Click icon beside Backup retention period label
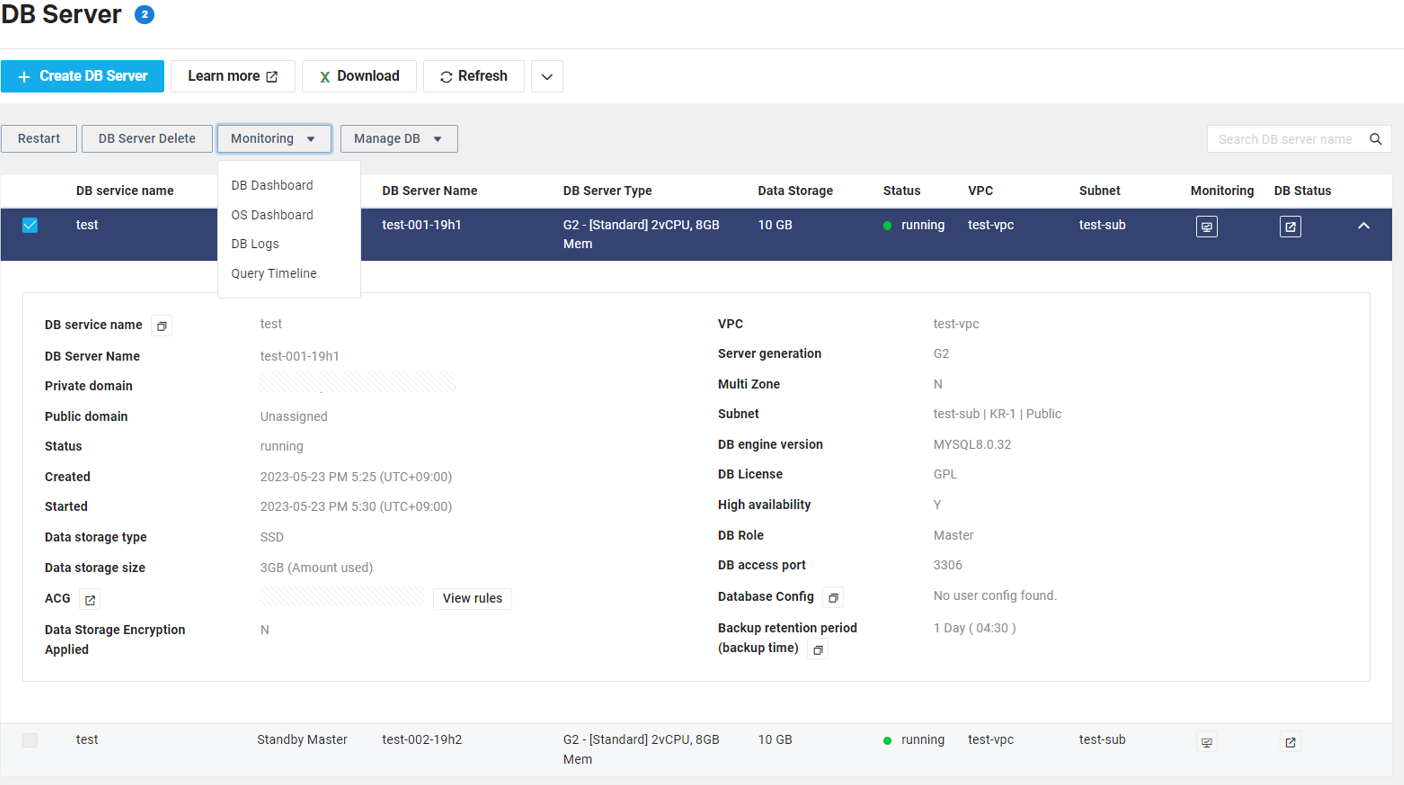This screenshot has width=1404, height=785. 818,650
